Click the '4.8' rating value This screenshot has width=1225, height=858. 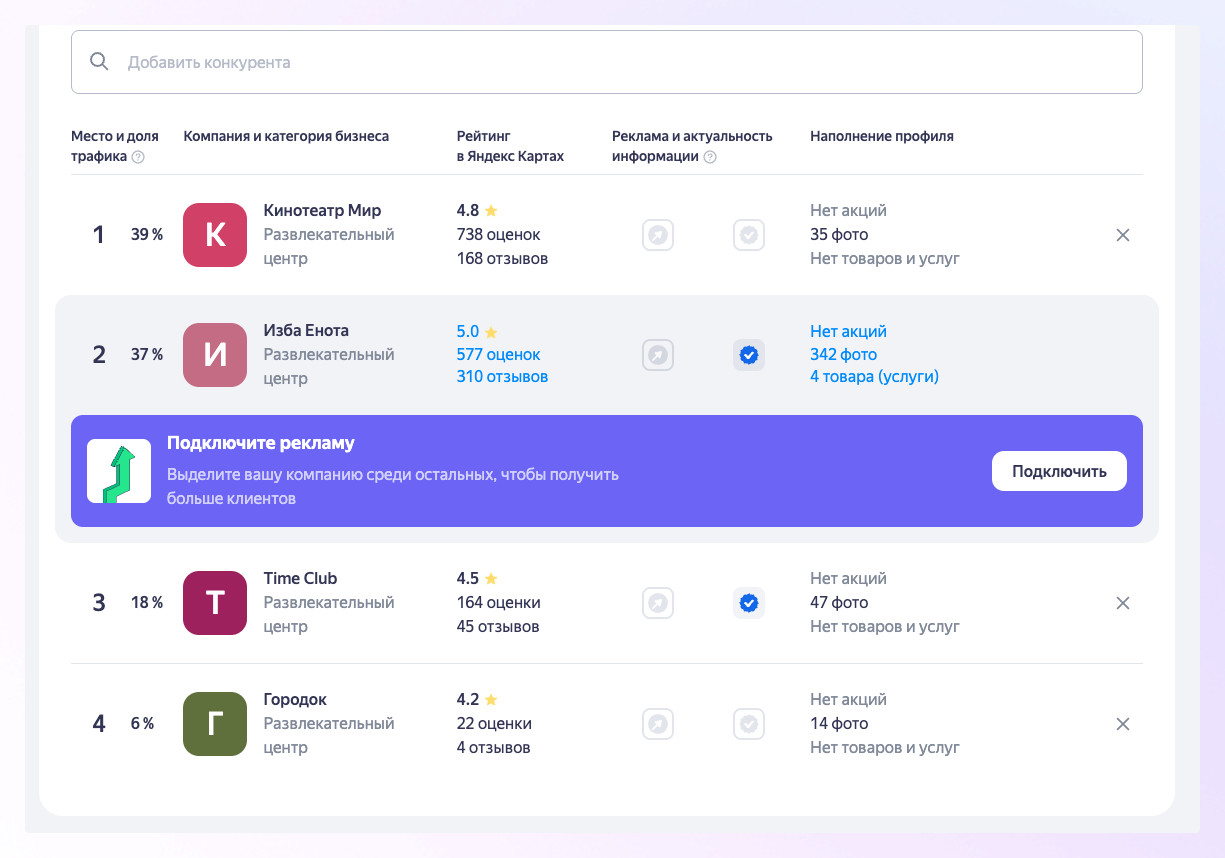468,210
